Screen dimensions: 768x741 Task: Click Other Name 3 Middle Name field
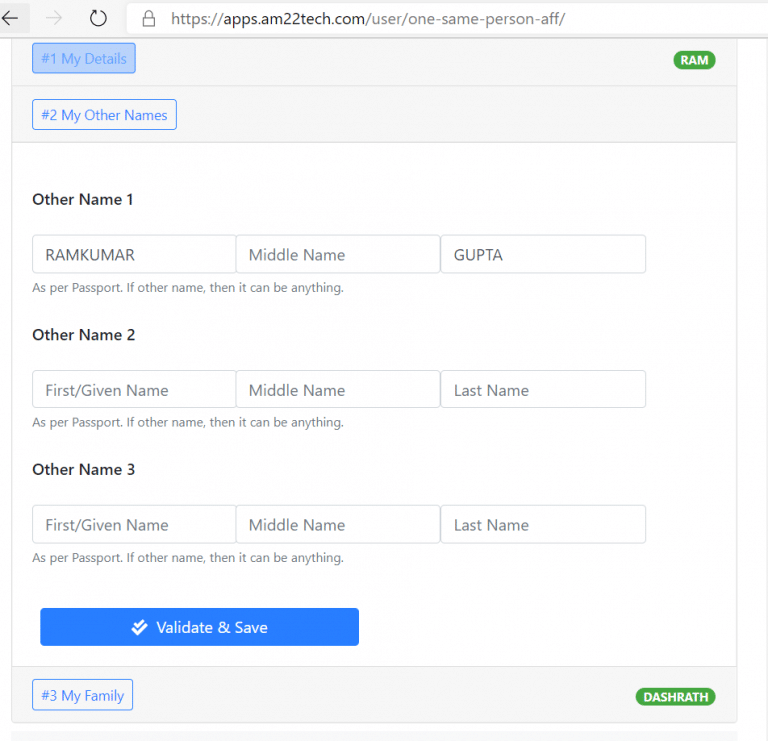pos(338,524)
